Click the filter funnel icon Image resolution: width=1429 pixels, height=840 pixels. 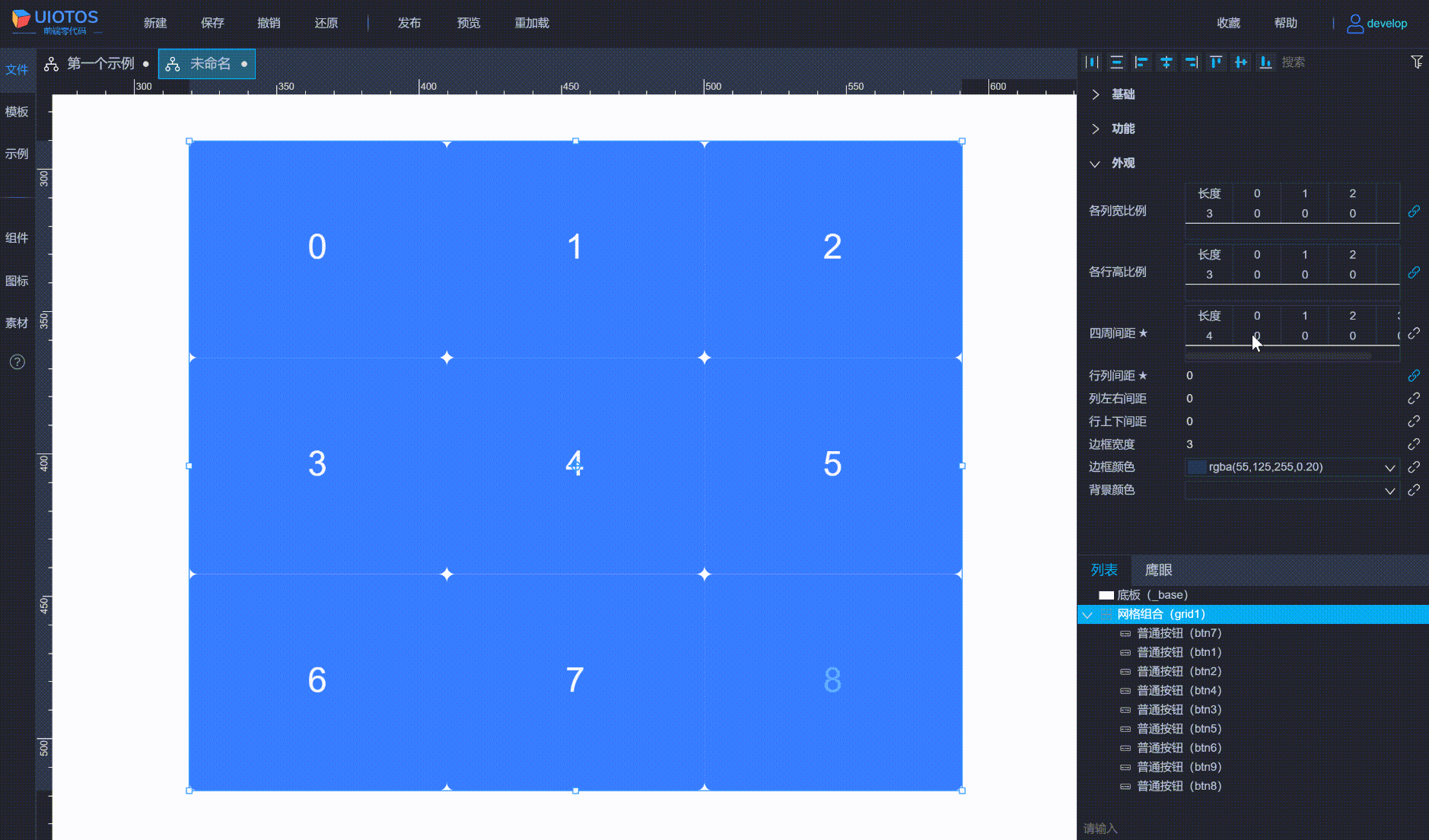point(1417,62)
